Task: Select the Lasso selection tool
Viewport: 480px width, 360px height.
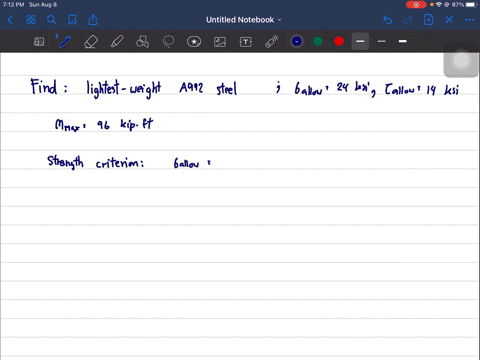Action: [x=168, y=42]
